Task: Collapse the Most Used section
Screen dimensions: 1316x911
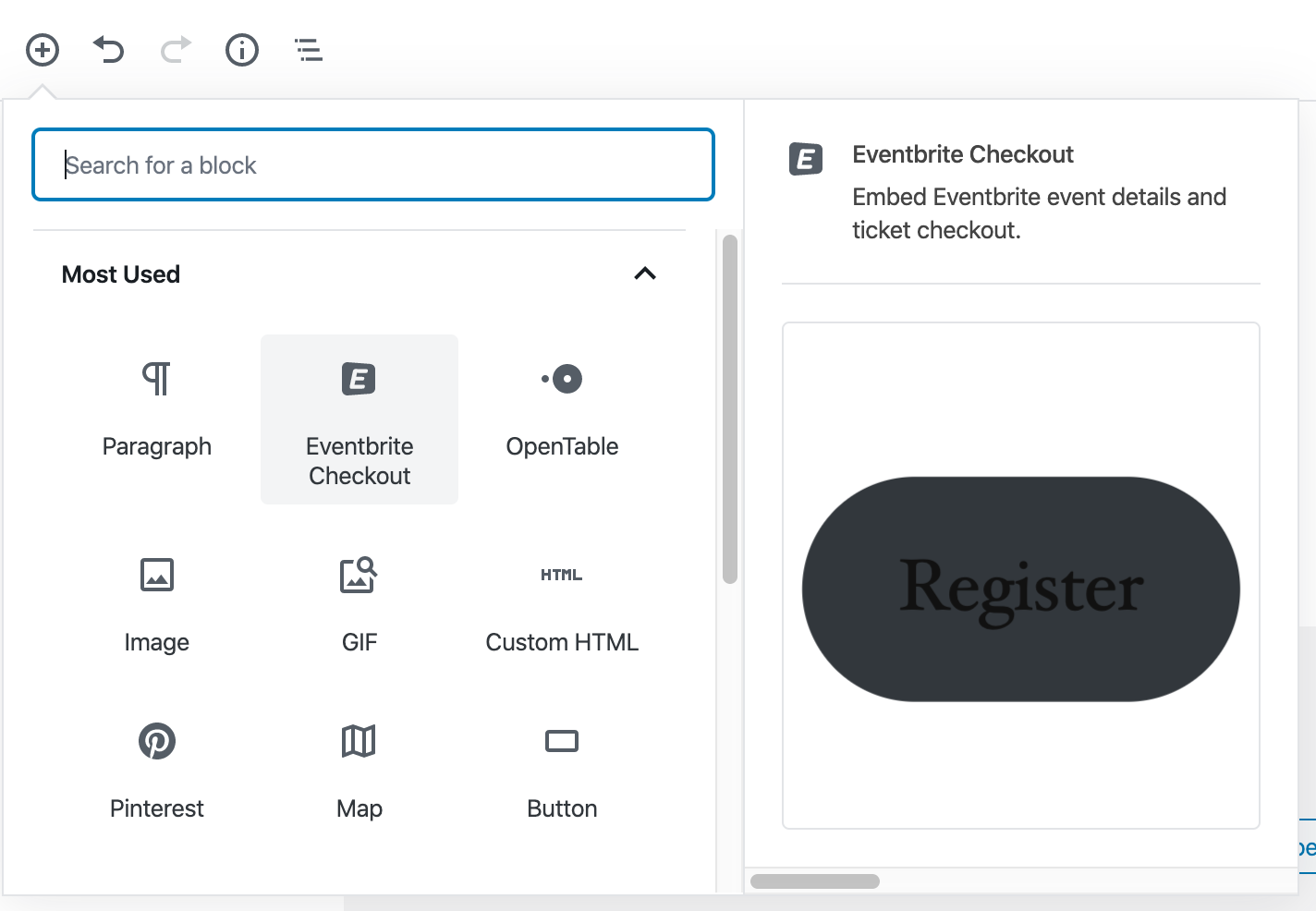Action: coord(645,273)
